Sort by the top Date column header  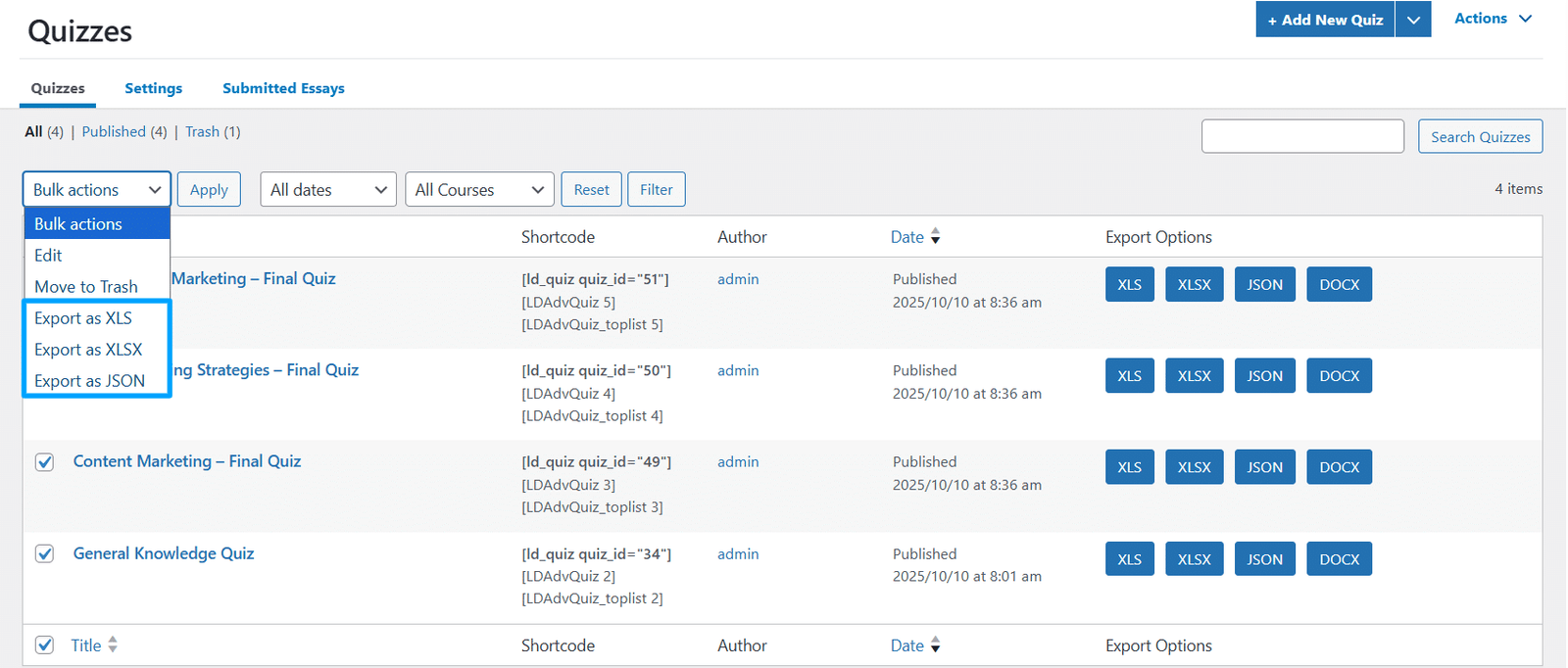pos(915,236)
